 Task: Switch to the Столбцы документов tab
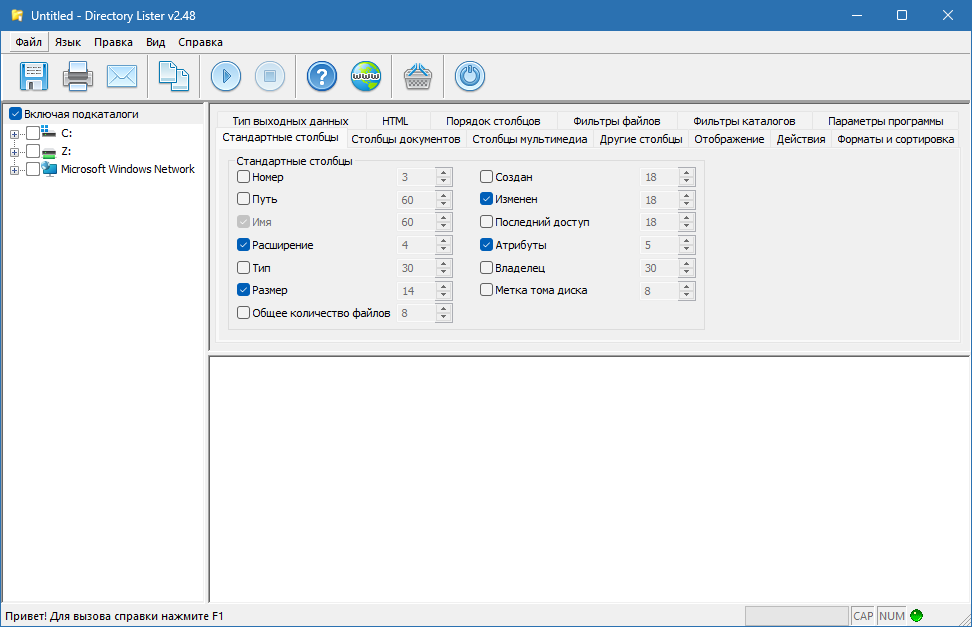[405, 139]
